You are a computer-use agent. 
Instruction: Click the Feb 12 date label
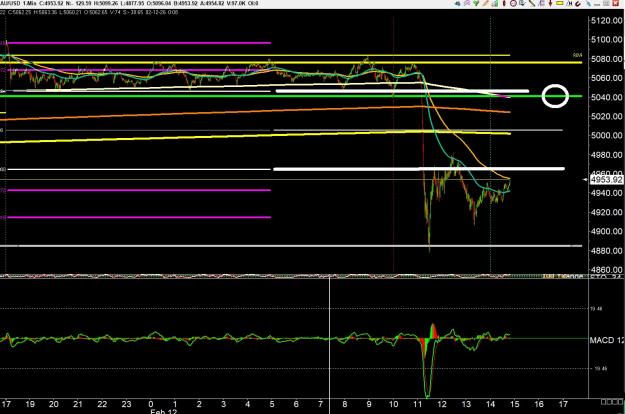[163, 411]
